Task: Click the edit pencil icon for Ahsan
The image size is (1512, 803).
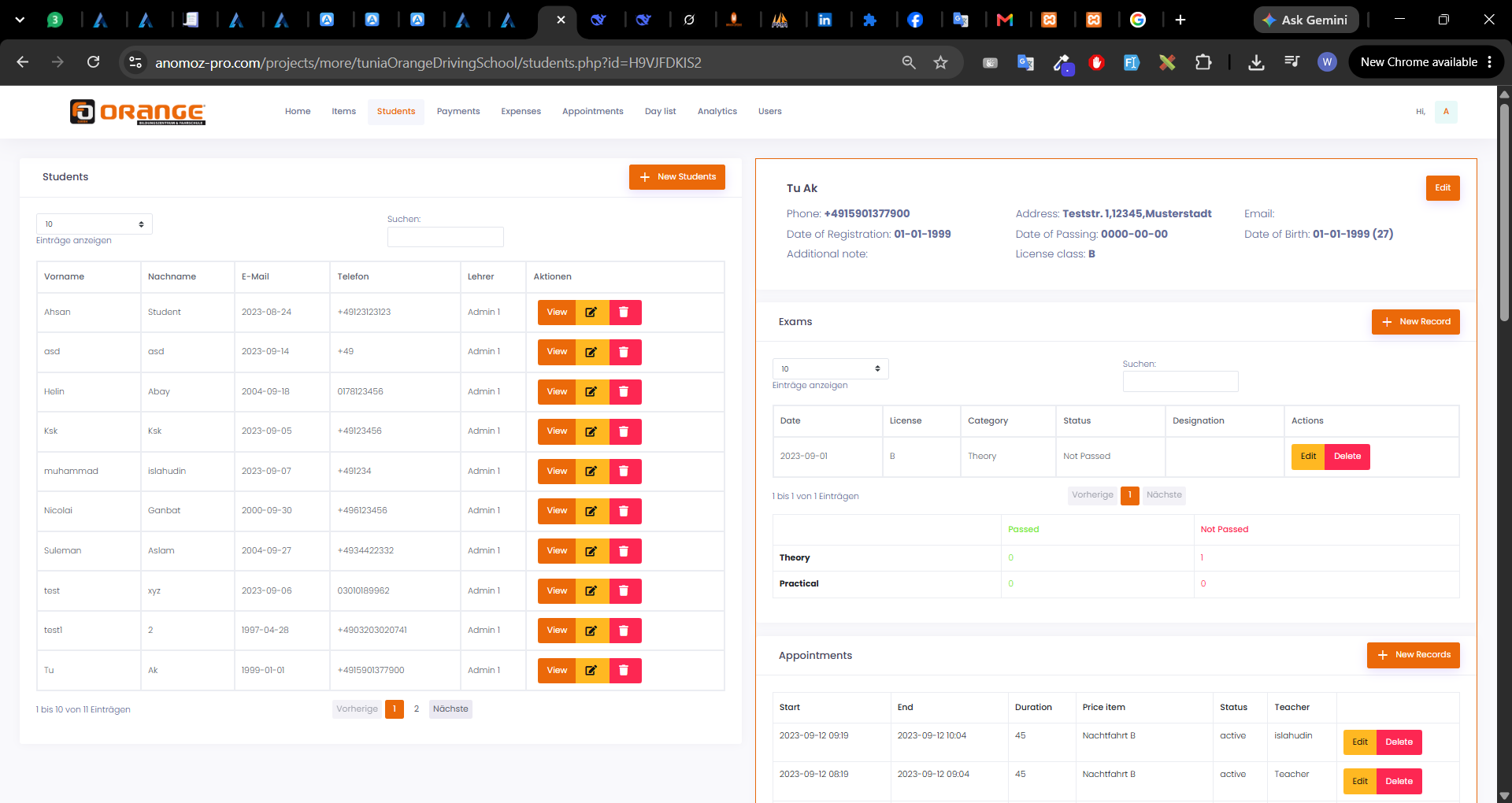Action: click(x=591, y=313)
